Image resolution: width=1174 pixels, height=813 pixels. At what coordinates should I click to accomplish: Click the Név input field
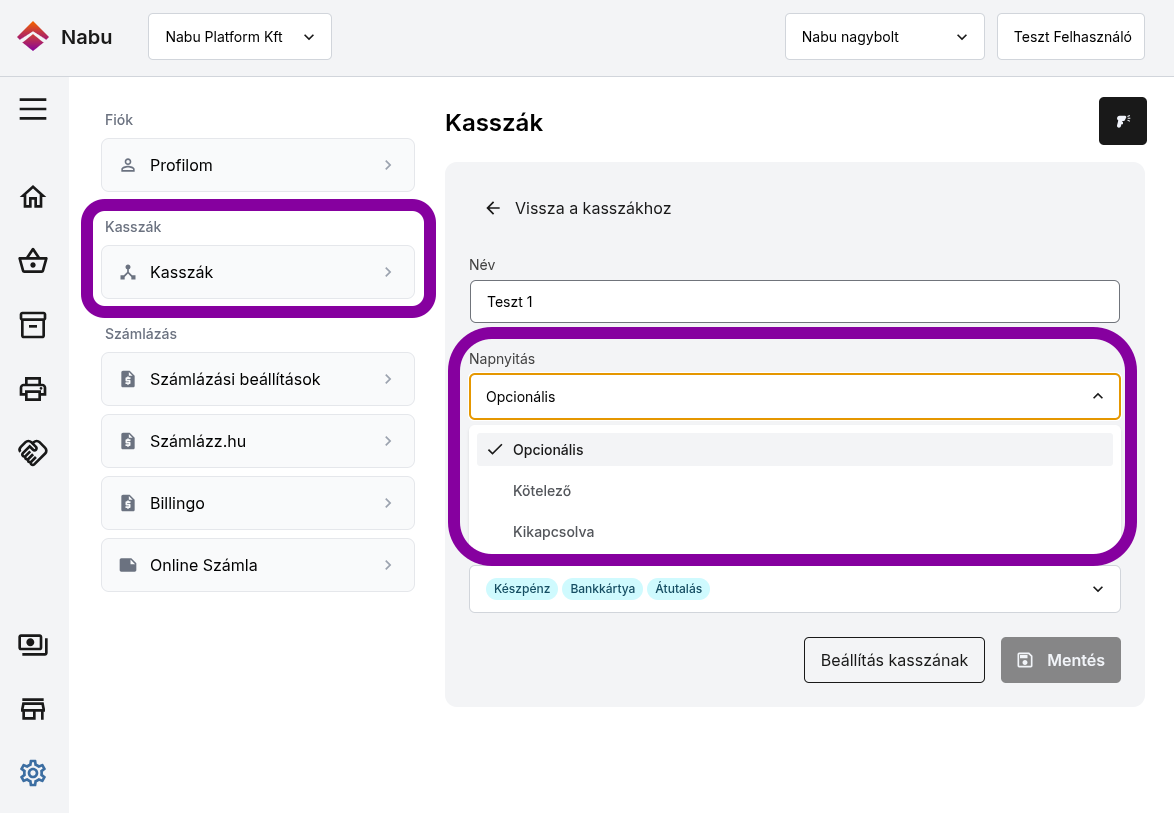click(794, 302)
